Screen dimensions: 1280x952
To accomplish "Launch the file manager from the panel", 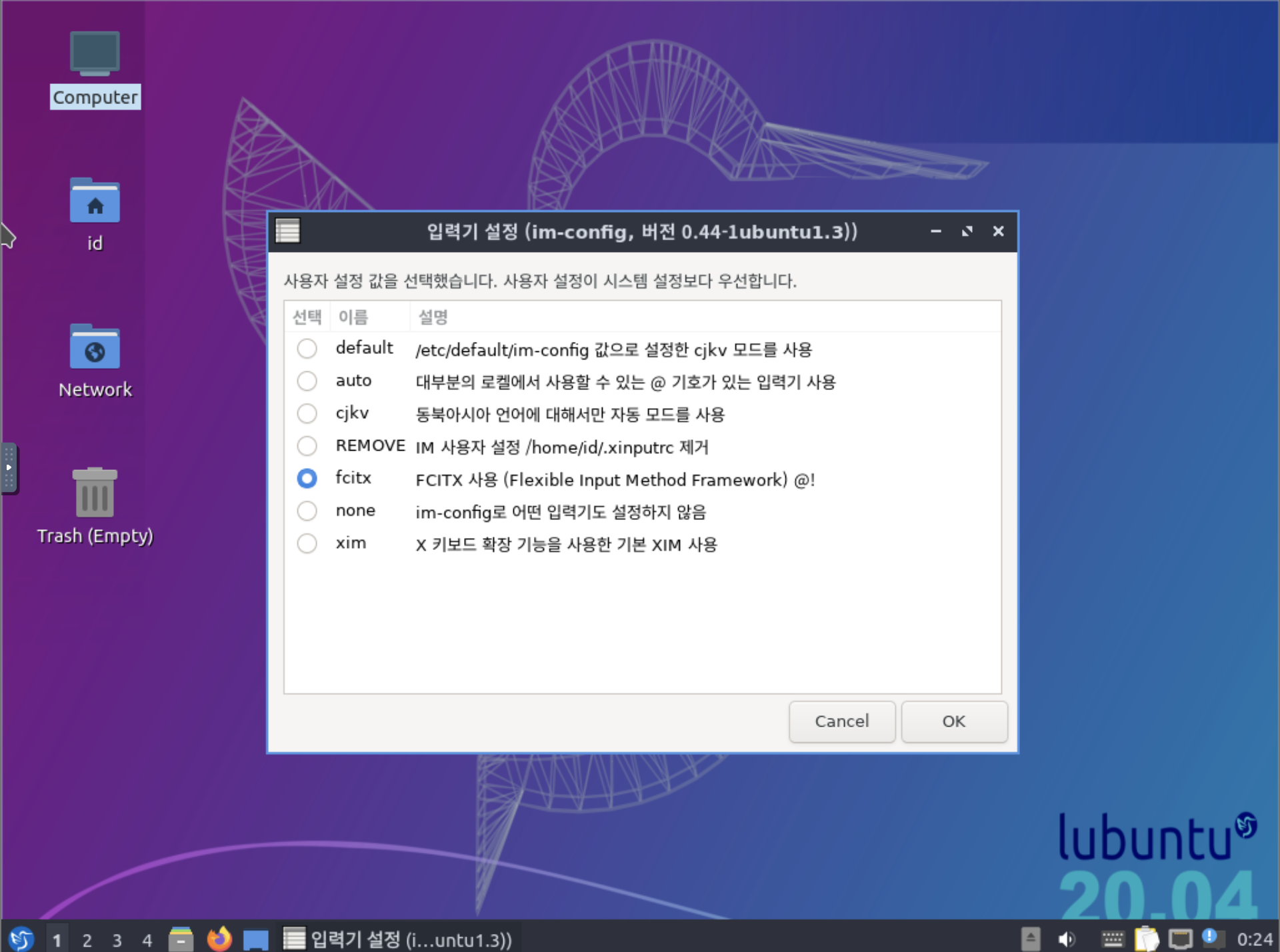I will pos(181,939).
